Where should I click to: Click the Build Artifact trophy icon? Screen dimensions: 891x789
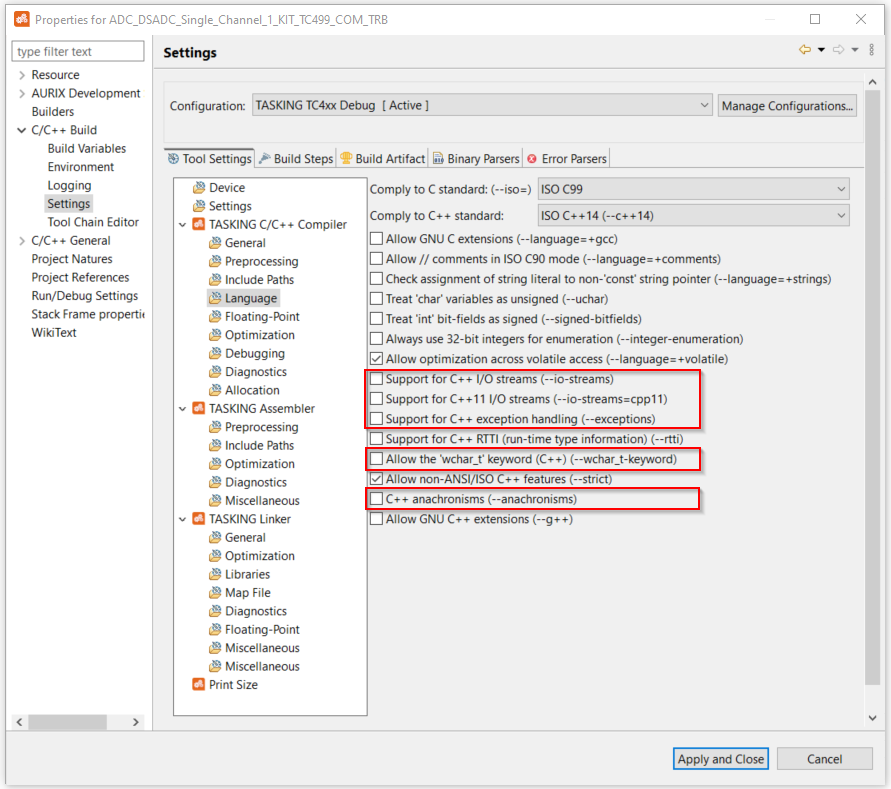[346, 158]
